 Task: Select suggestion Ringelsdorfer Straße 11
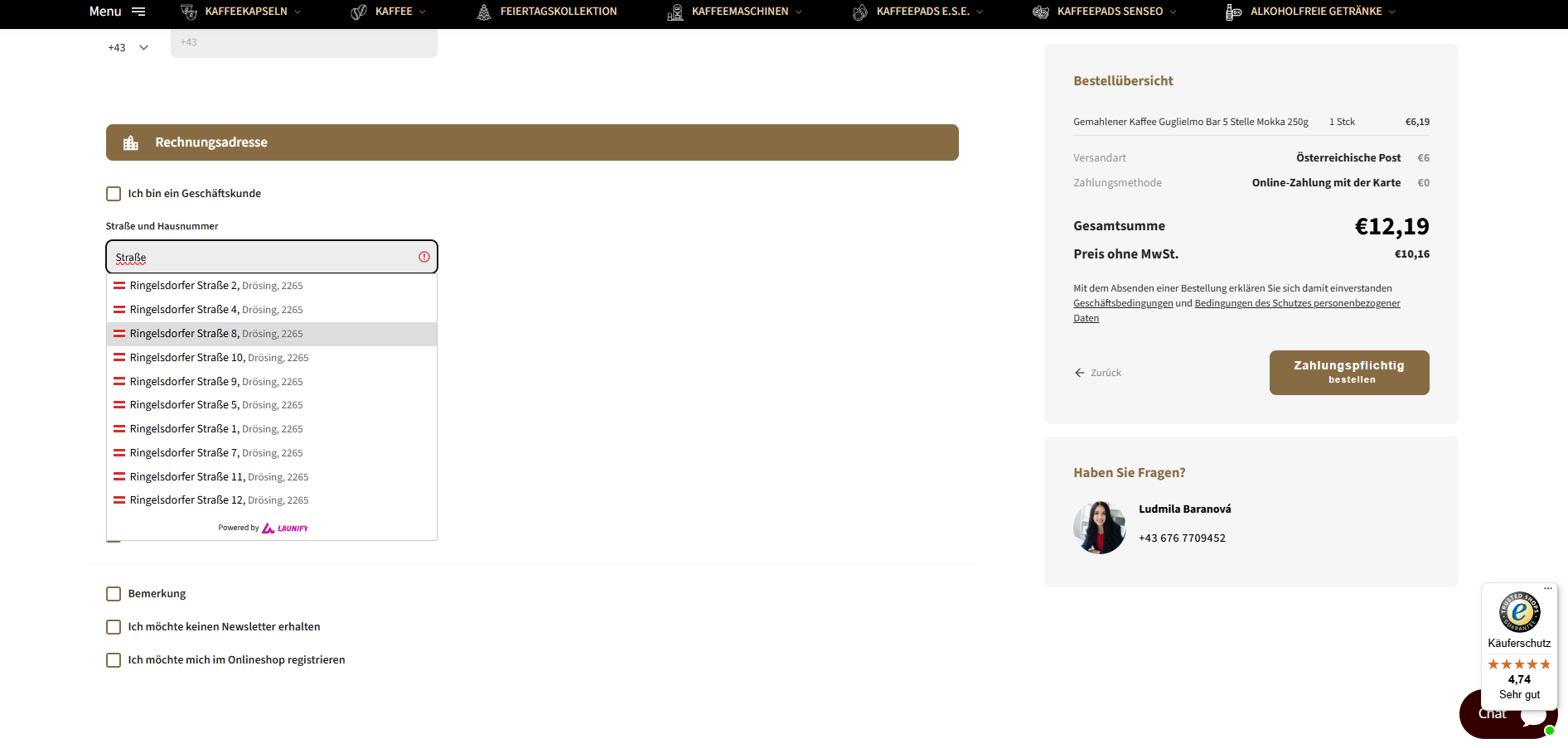tap(272, 477)
